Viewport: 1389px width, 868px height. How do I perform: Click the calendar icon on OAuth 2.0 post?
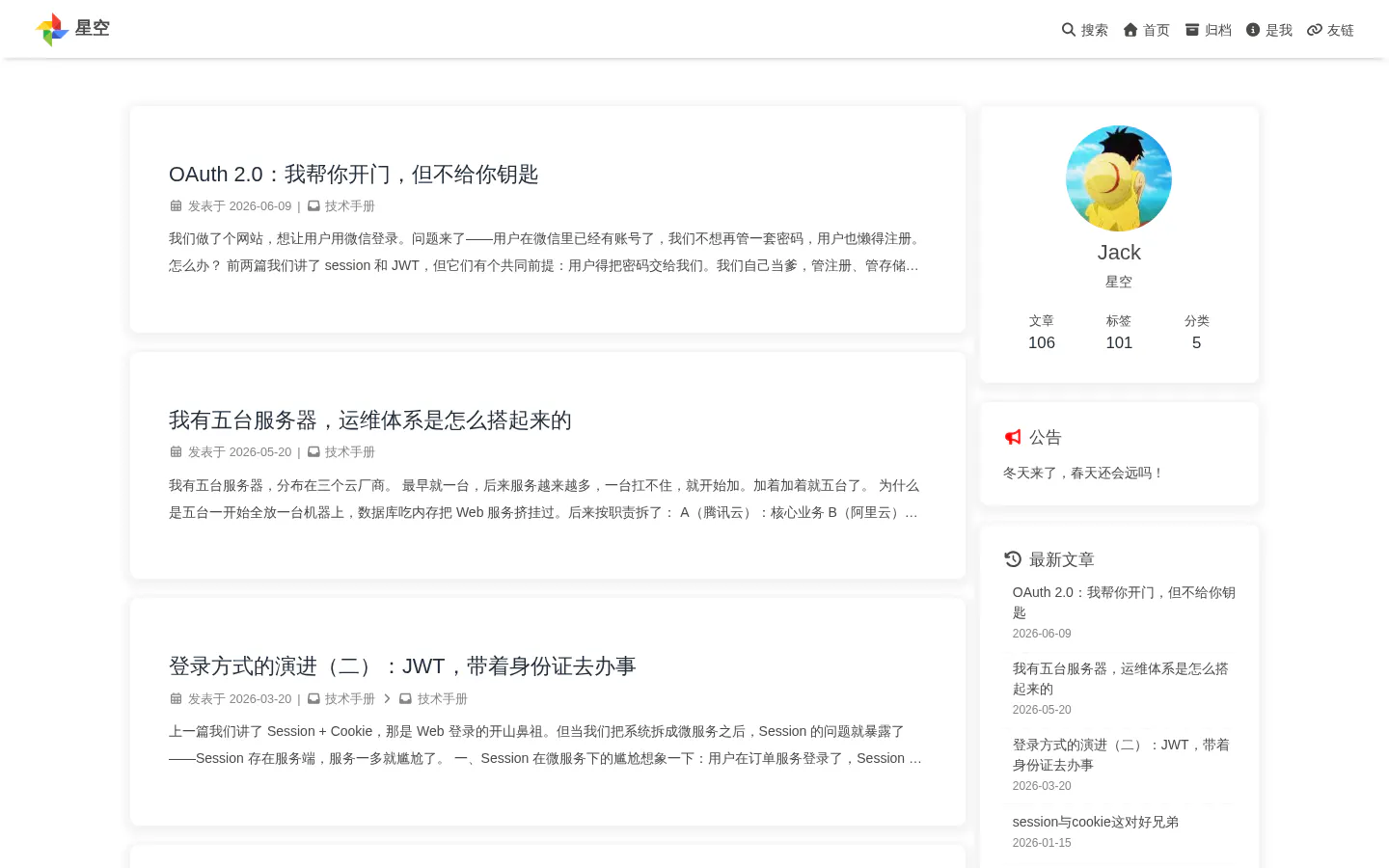click(x=176, y=205)
